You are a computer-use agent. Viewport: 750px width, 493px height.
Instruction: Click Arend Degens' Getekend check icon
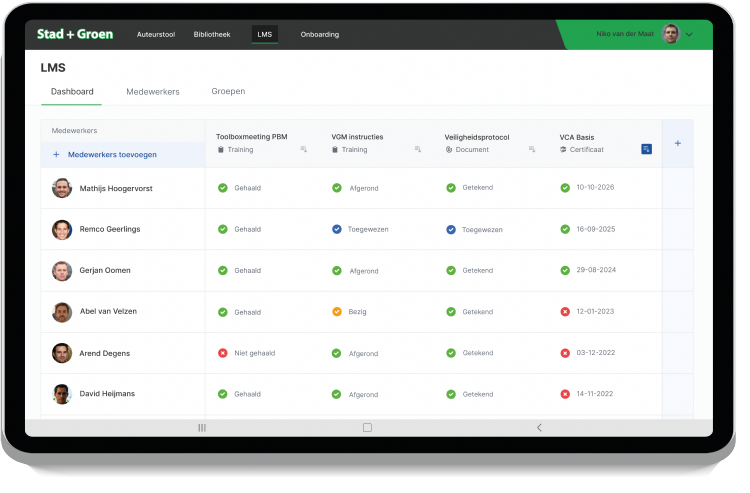pos(451,353)
